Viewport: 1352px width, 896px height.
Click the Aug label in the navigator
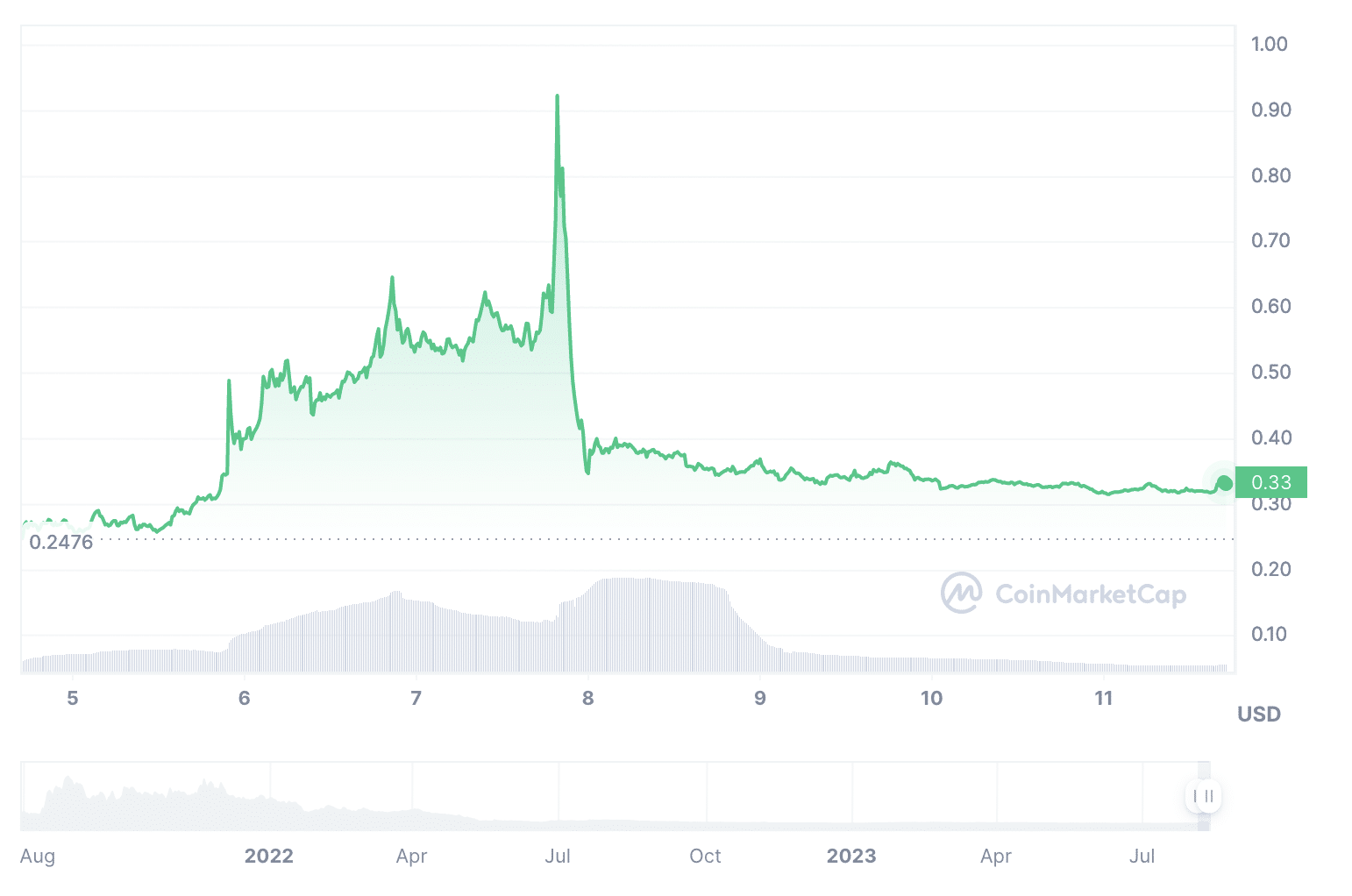[38, 856]
